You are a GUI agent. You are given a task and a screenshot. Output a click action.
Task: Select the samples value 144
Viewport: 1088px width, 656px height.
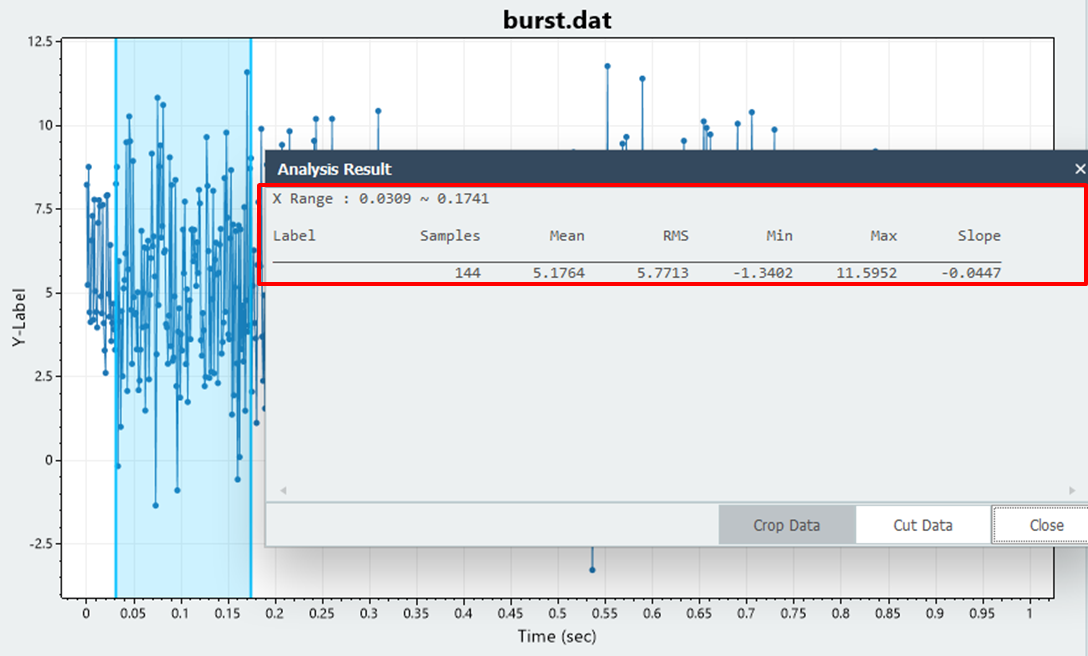point(468,273)
